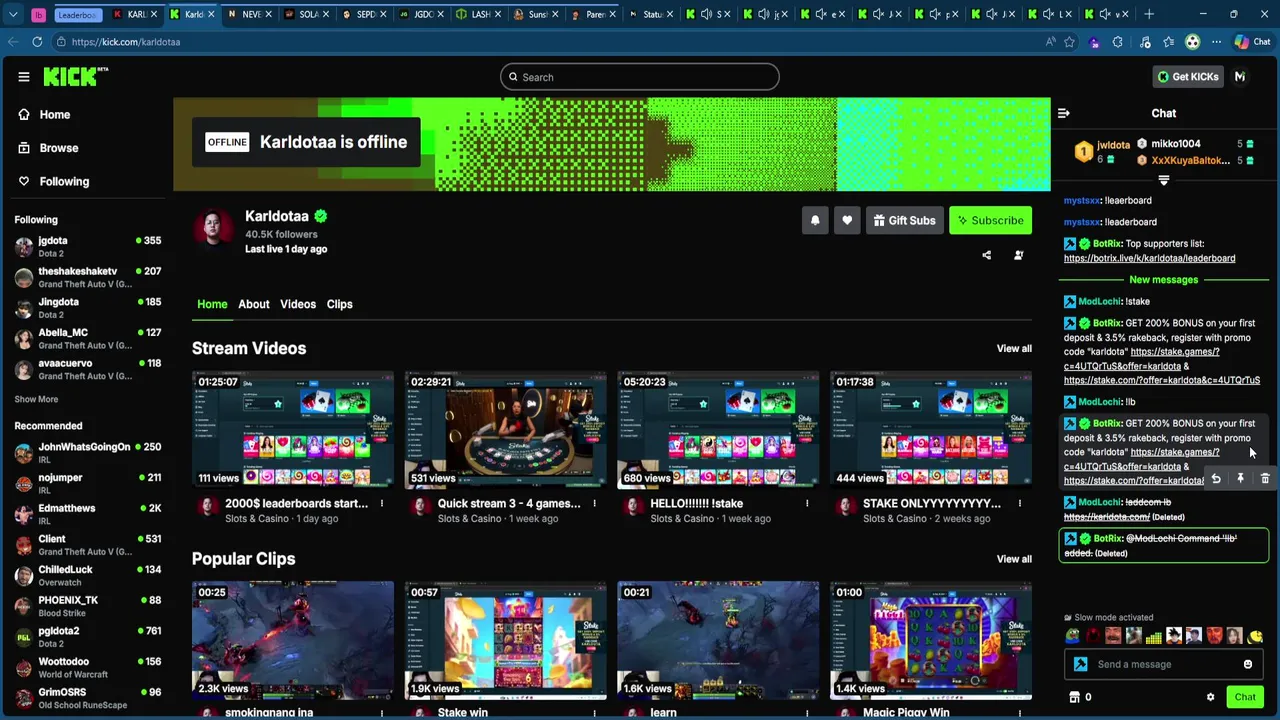Click the Gift Subs button
Viewport: 1280px width, 720px height.
[x=904, y=220]
